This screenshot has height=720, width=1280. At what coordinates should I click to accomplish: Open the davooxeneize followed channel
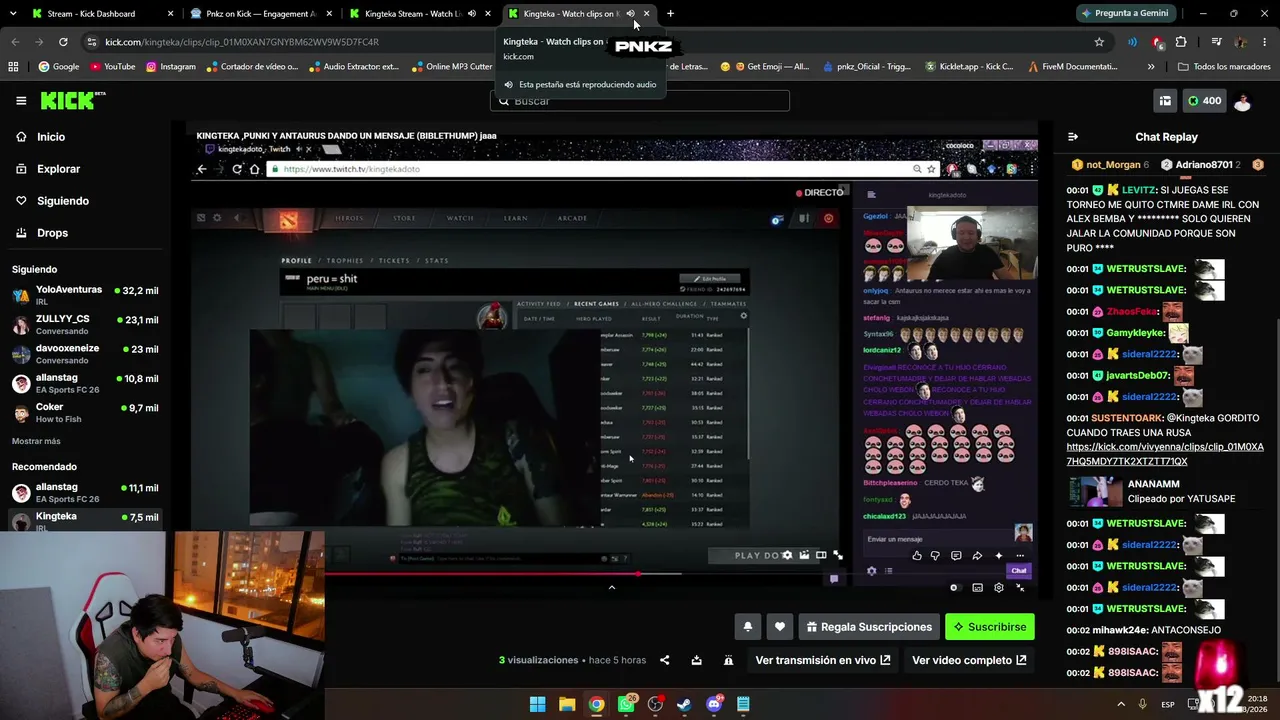coord(85,354)
